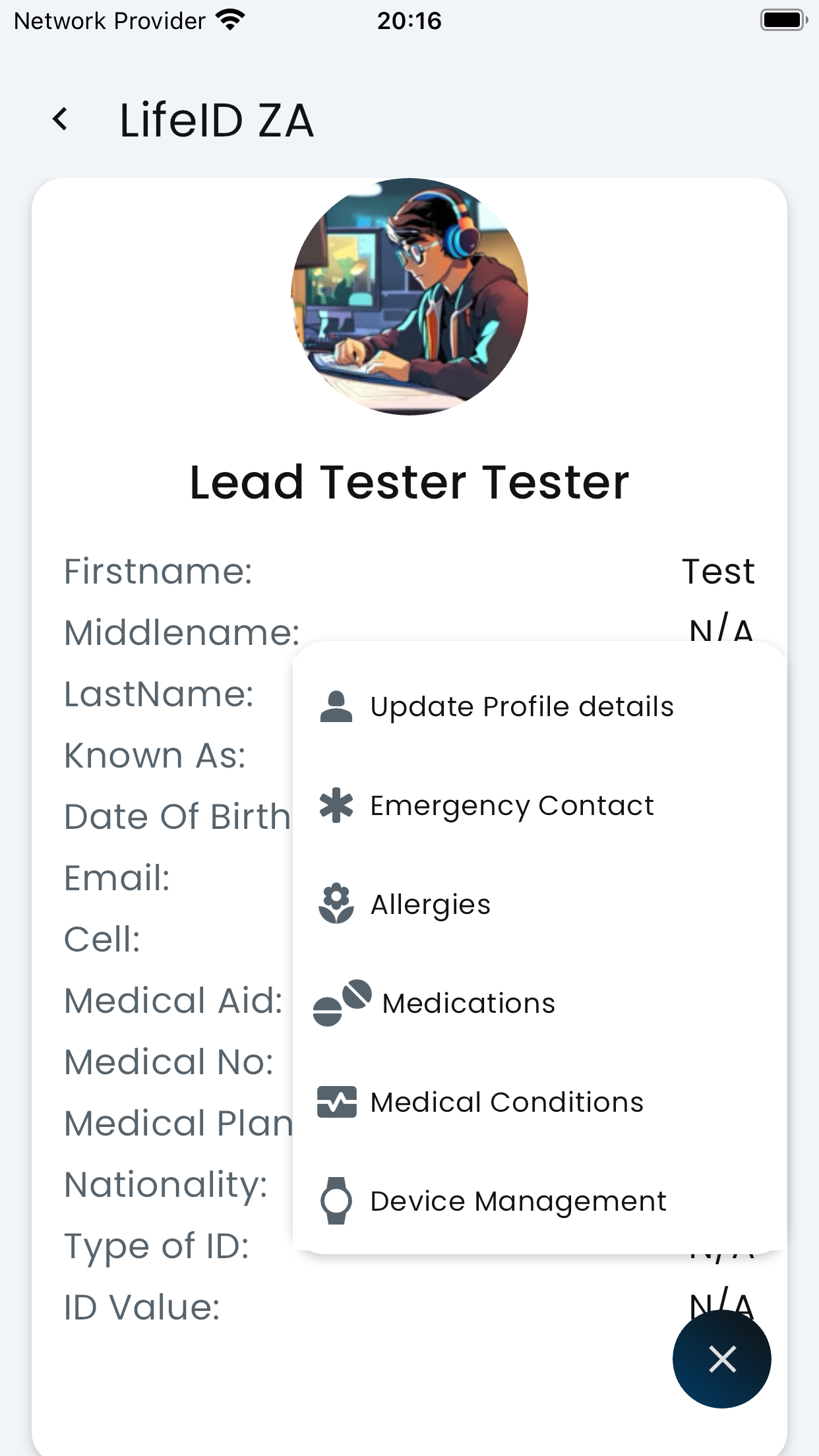The height and width of the screenshot is (1456, 819).
Task: Tap the battery icon in status bar
Action: pyautogui.click(x=783, y=20)
